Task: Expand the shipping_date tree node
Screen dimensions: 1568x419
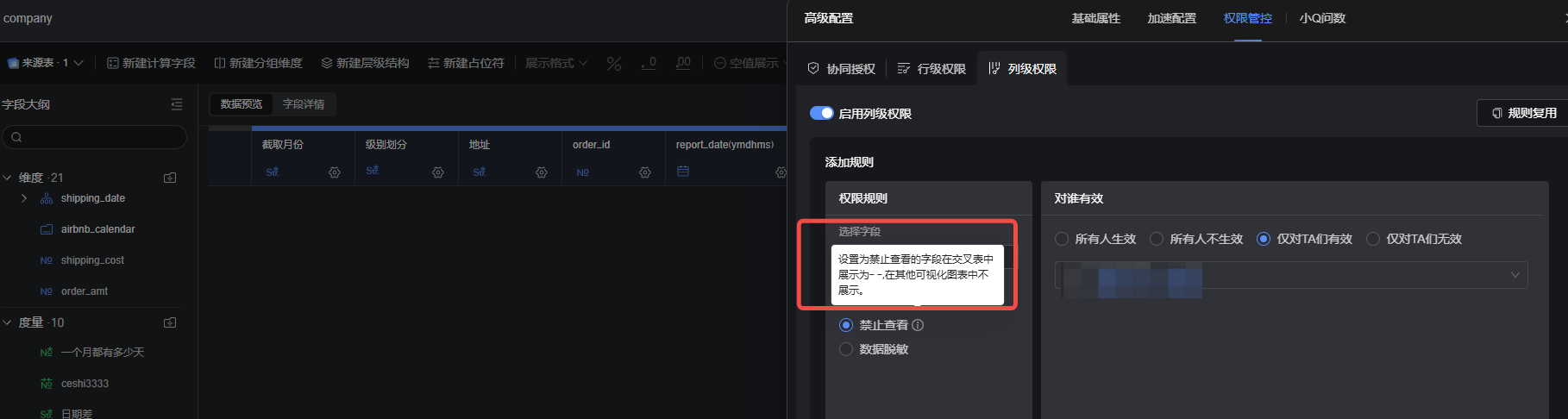Action: (24, 198)
